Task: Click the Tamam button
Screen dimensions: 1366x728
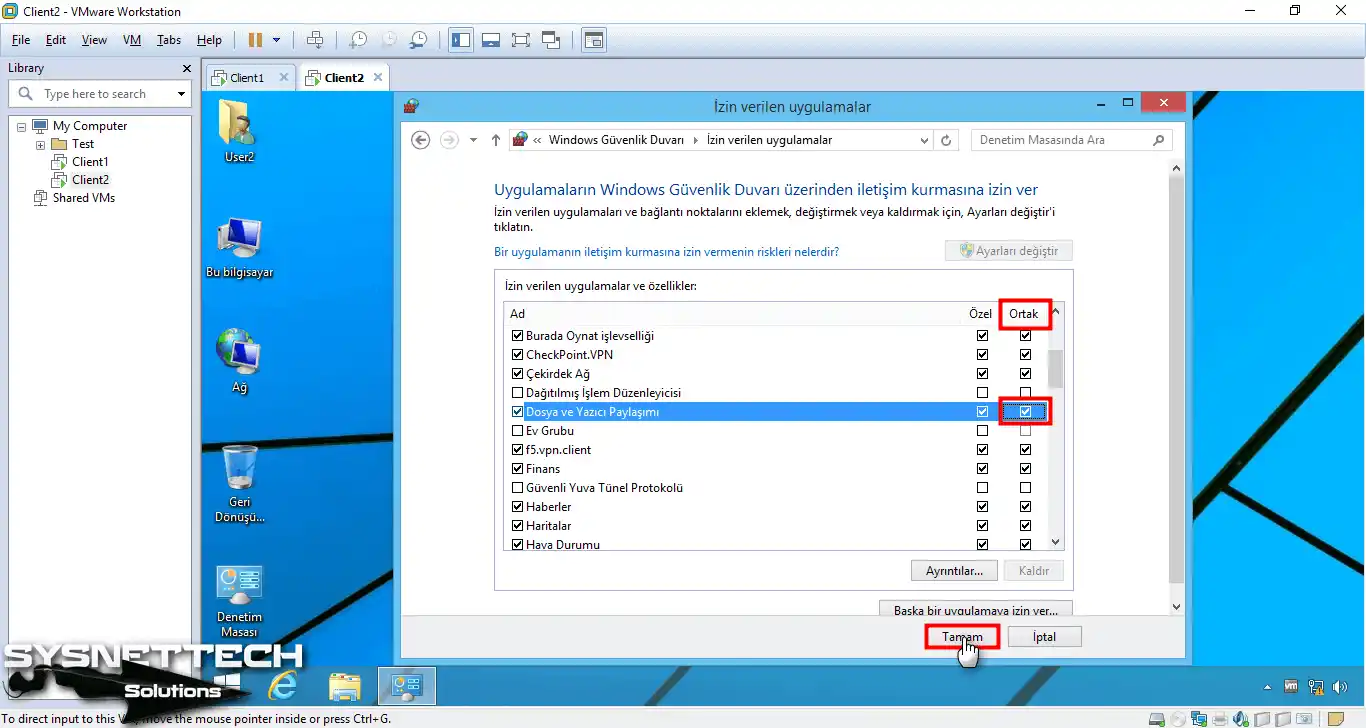Action: click(960, 636)
